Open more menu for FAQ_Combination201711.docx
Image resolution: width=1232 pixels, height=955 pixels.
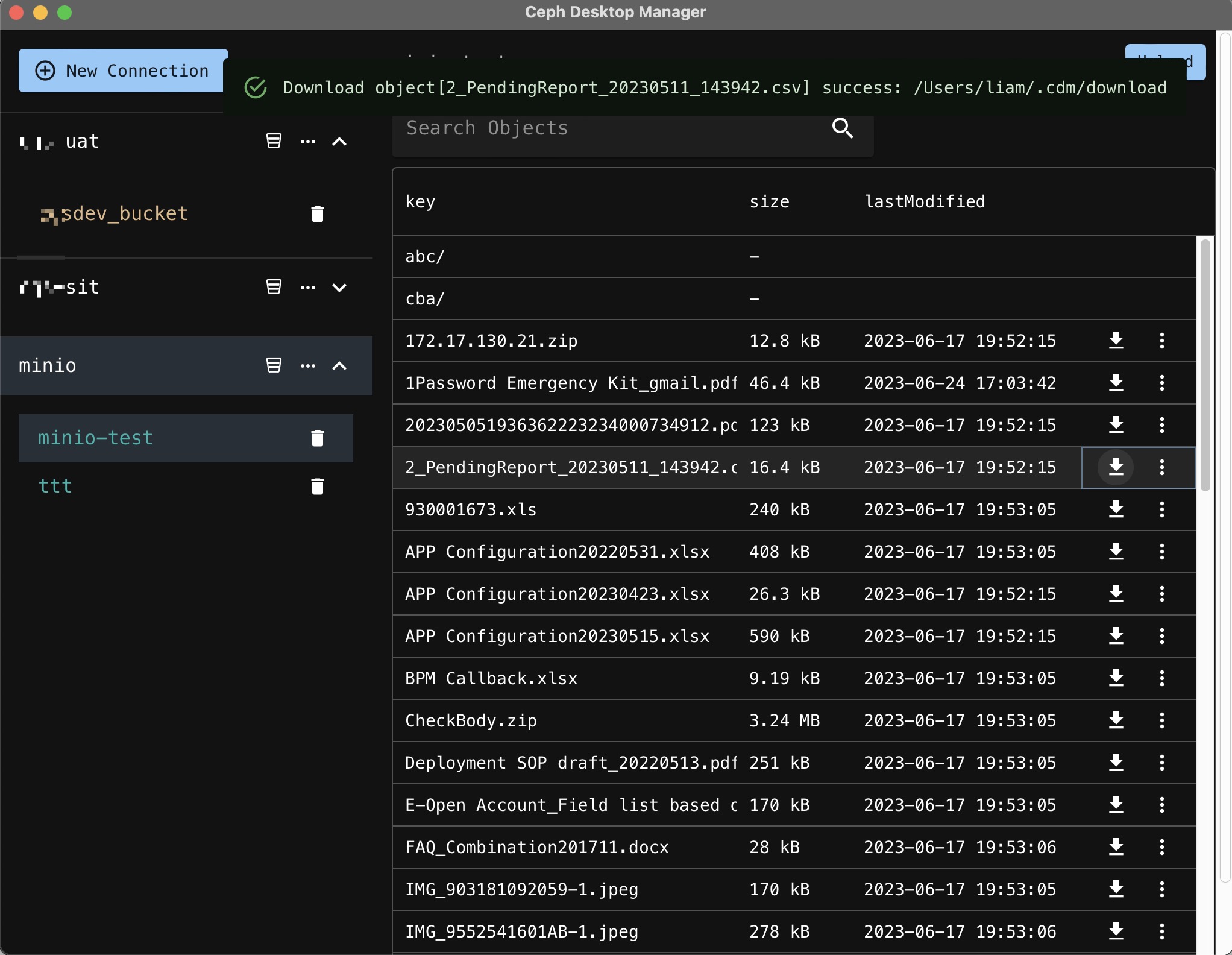1161,847
